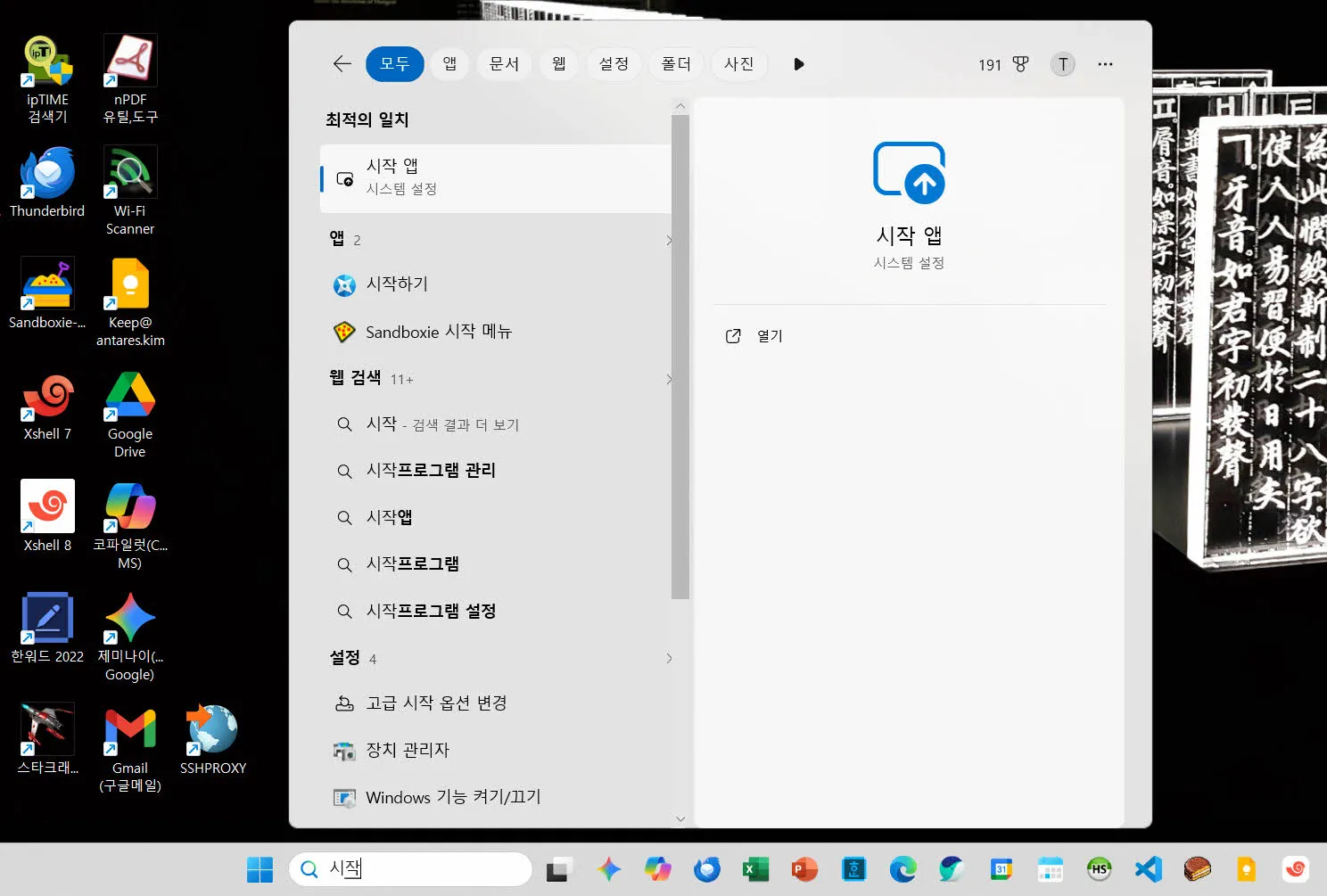Screen dimensions: 1327x896
Task: Select the 코파일럿 (Copilot) desktop icon
Action: pyautogui.click(x=130, y=525)
